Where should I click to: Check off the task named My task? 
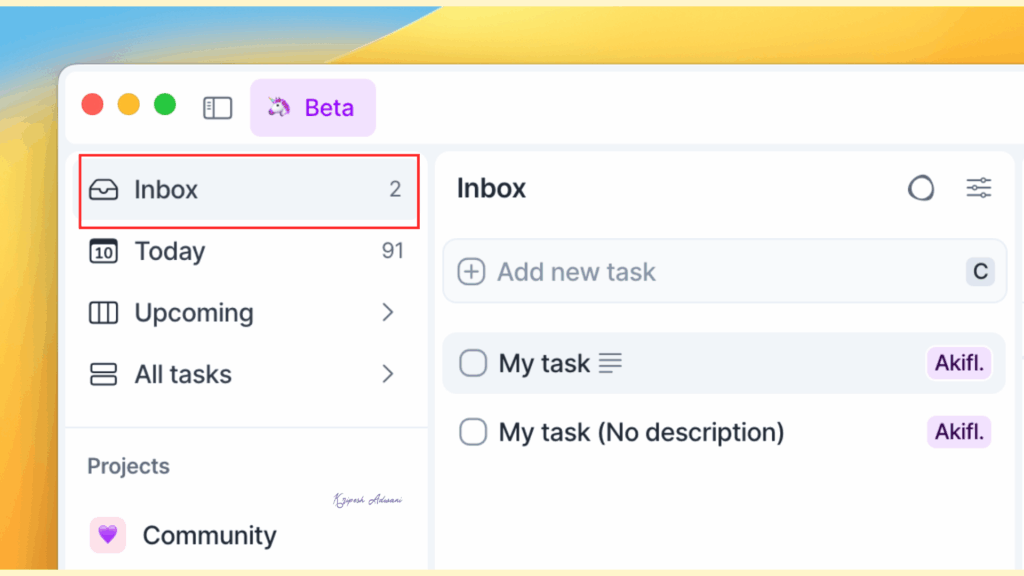pos(472,363)
